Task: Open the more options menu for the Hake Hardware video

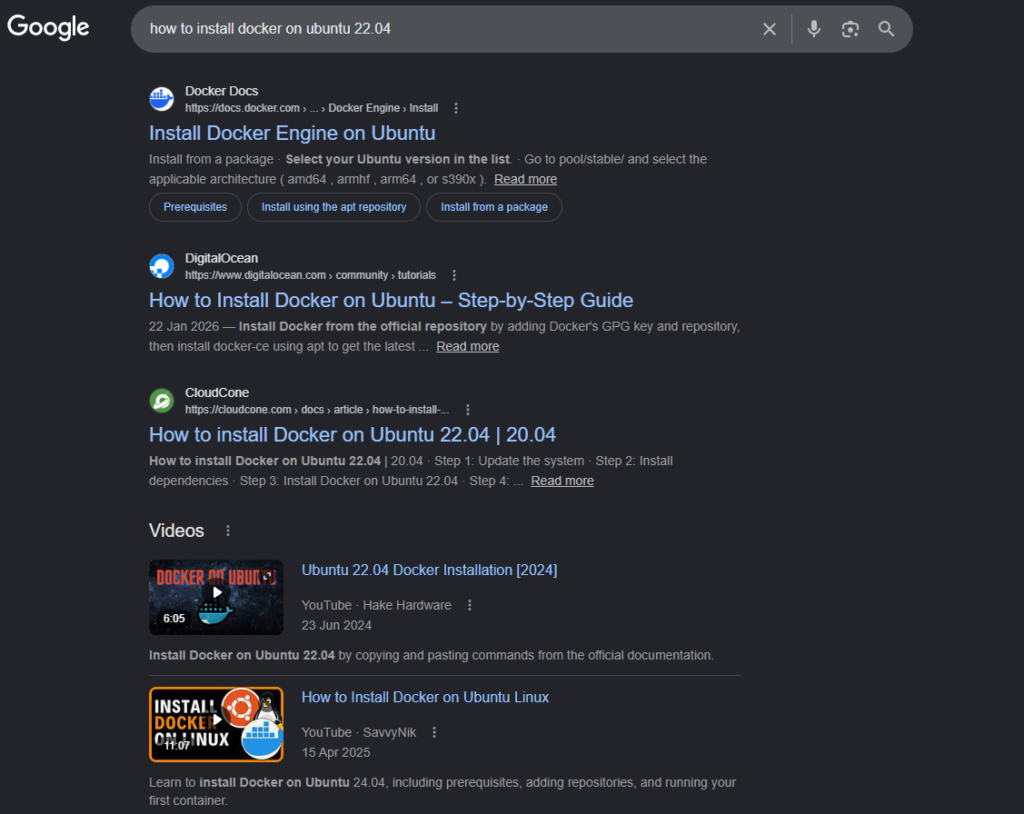Action: pos(470,605)
